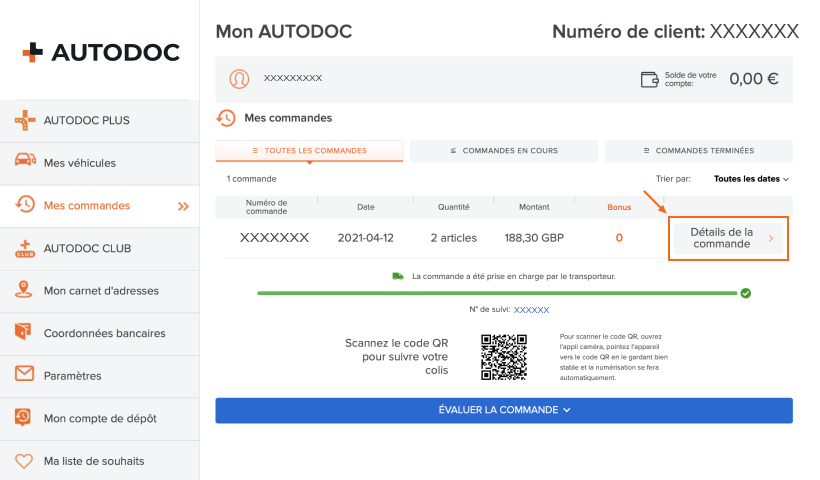This screenshot has height=480, width=820.
Task: Select the Toutes les commandes tab
Action: (309, 151)
